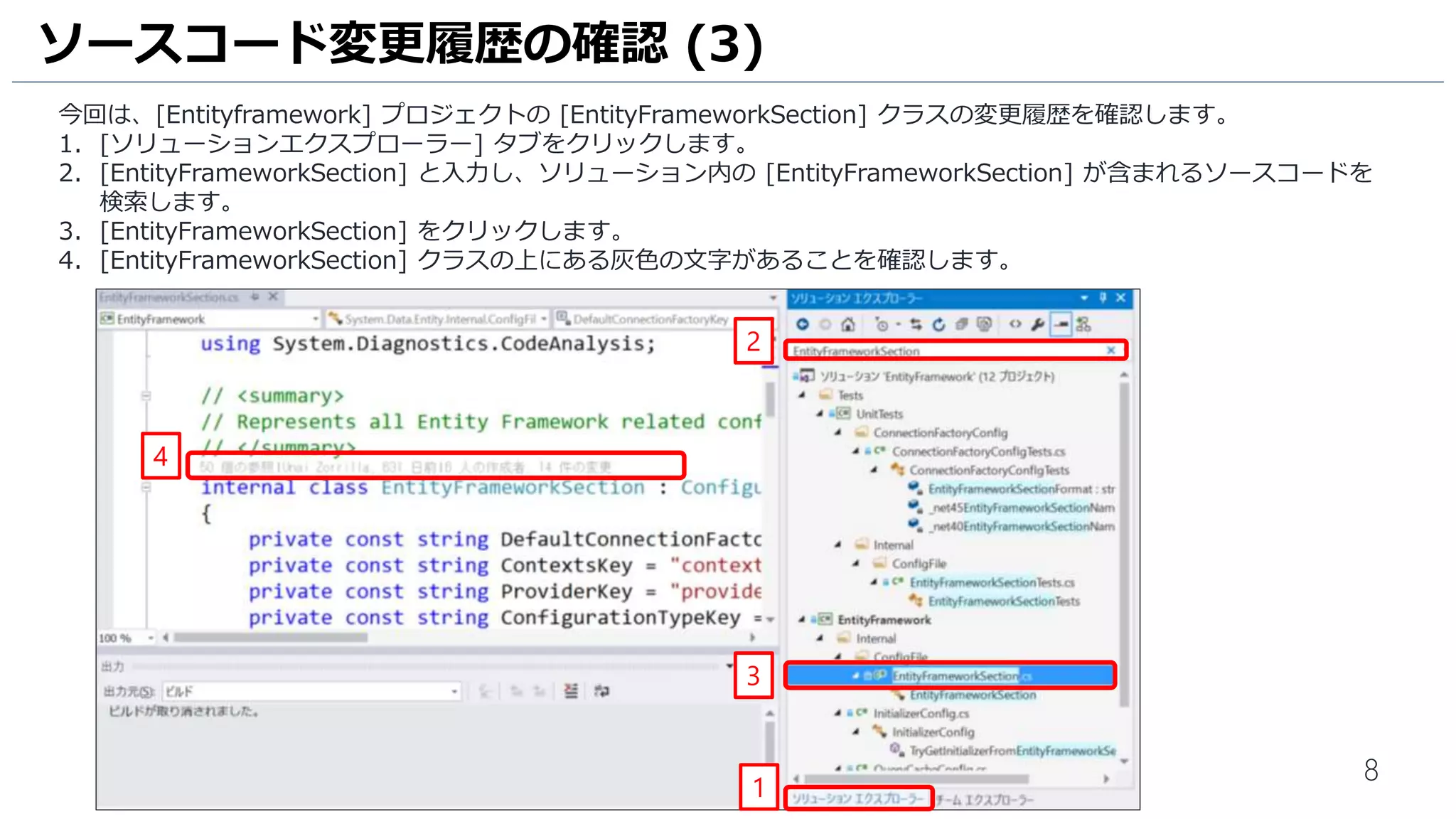The width and height of the screenshot is (1456, 819).
Task: Select the _net45EntityFrameworkSectionNam item
Action: [1022, 508]
